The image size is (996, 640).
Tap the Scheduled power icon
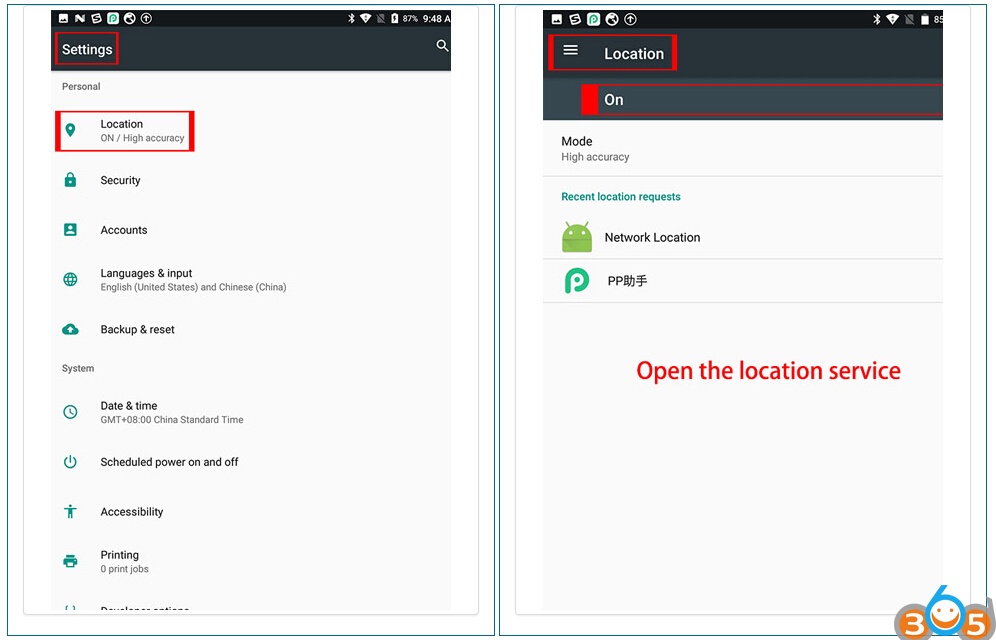pyautogui.click(x=70, y=462)
